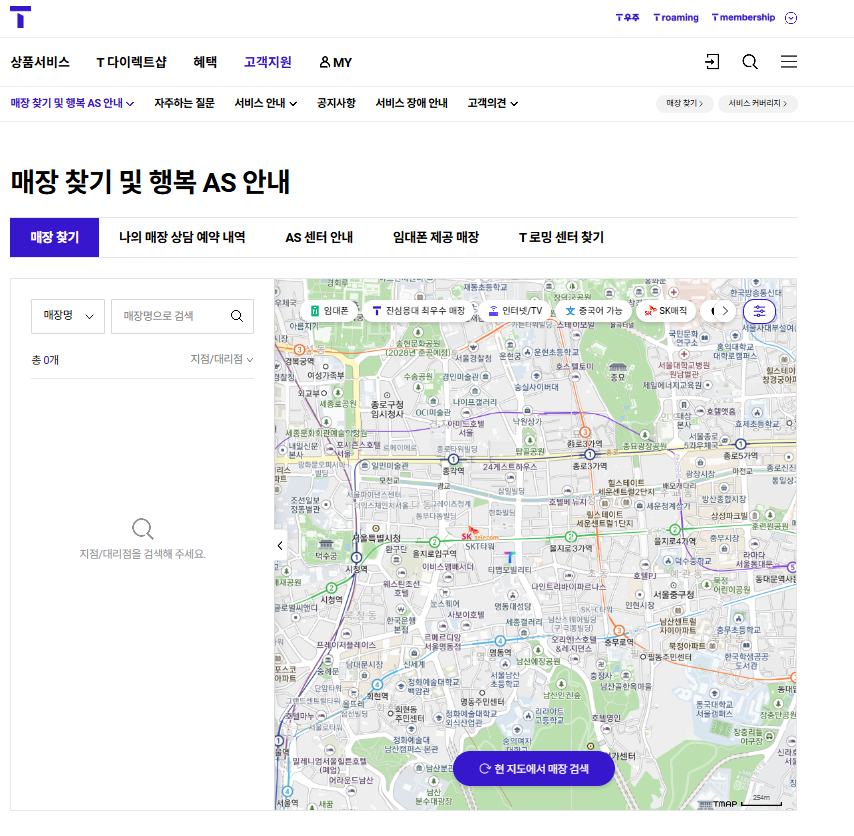Open the 고객지원 main menu

click(x=268, y=62)
